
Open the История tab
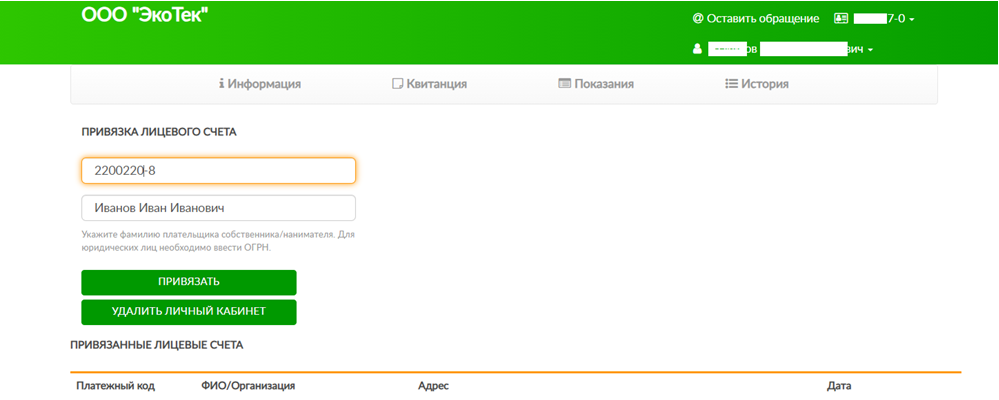click(764, 84)
